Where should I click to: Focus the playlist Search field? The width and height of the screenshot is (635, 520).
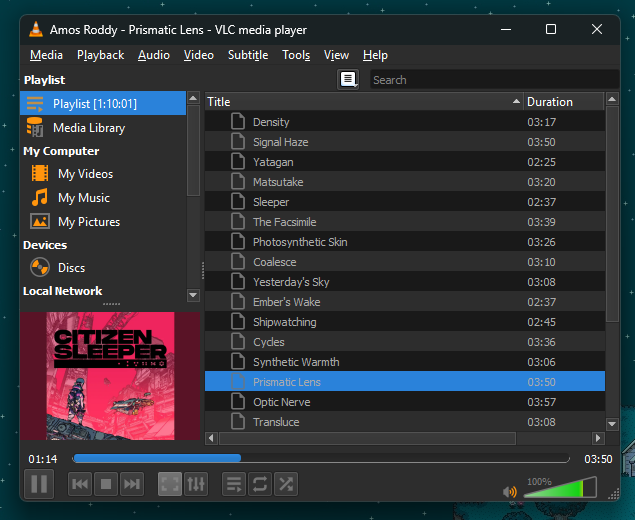[x=494, y=80]
